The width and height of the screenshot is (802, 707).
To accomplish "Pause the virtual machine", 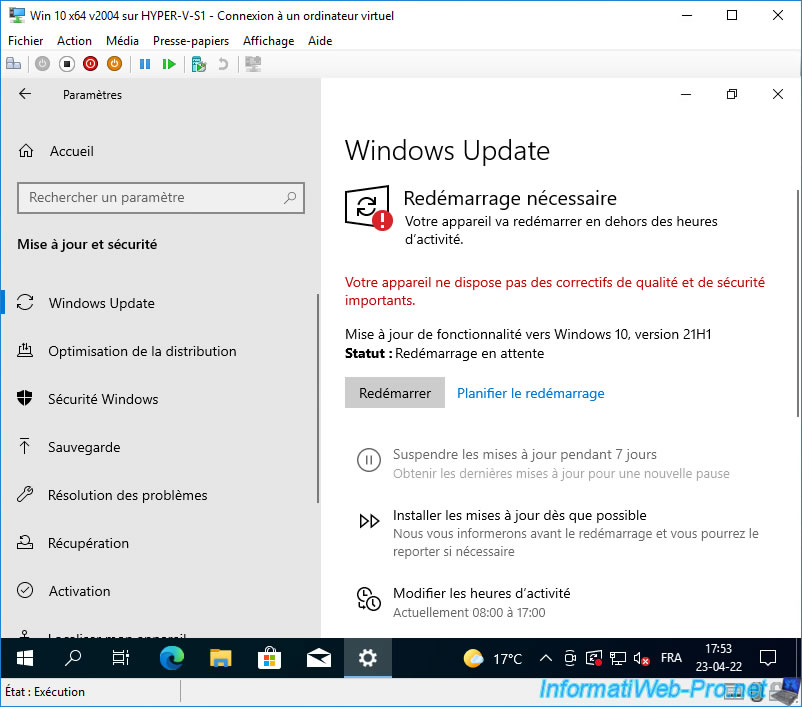I will pyautogui.click(x=145, y=64).
